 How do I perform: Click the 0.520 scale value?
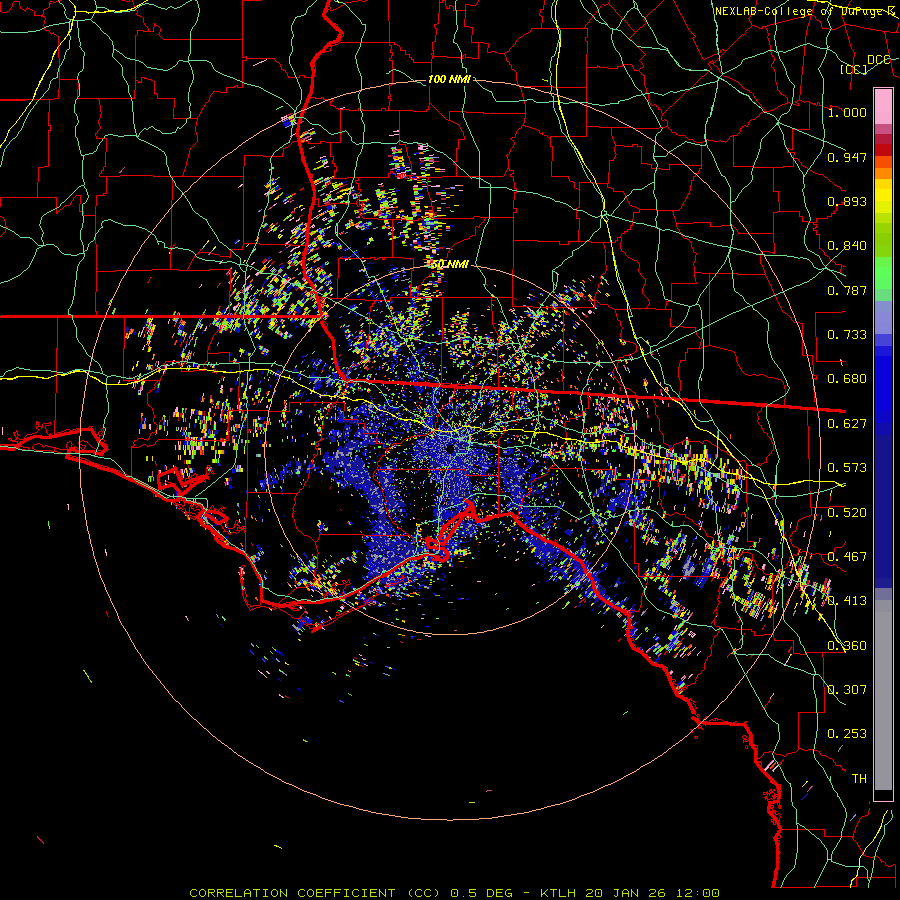click(x=847, y=513)
